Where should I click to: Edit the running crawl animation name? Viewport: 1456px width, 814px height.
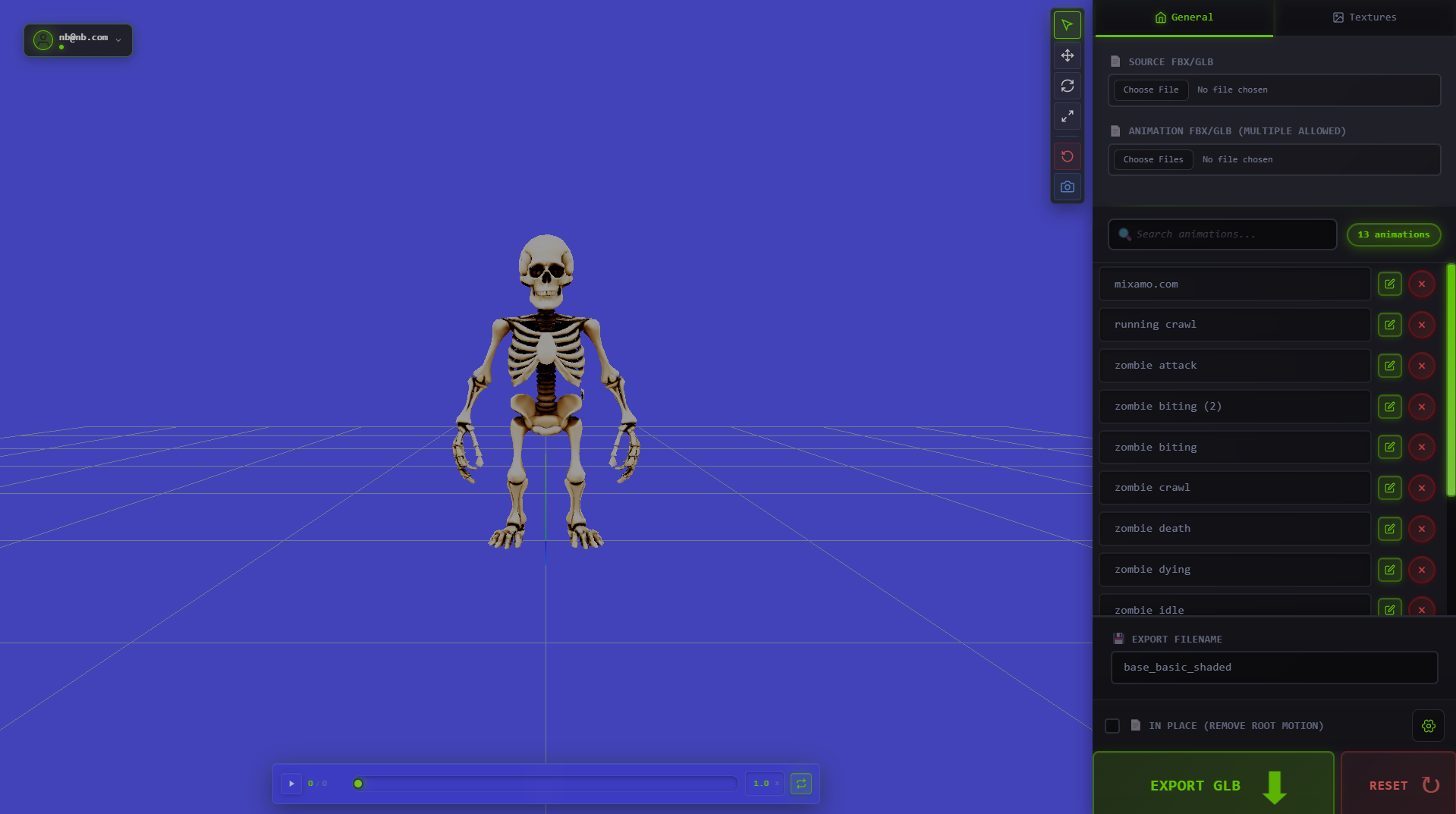[1389, 325]
